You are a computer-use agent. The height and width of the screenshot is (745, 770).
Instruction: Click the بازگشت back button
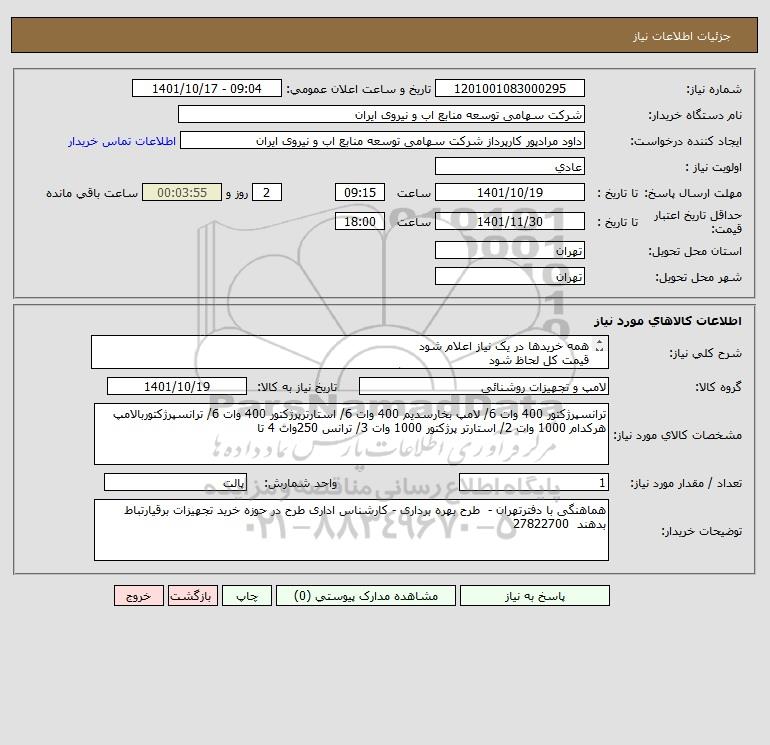(x=192, y=596)
